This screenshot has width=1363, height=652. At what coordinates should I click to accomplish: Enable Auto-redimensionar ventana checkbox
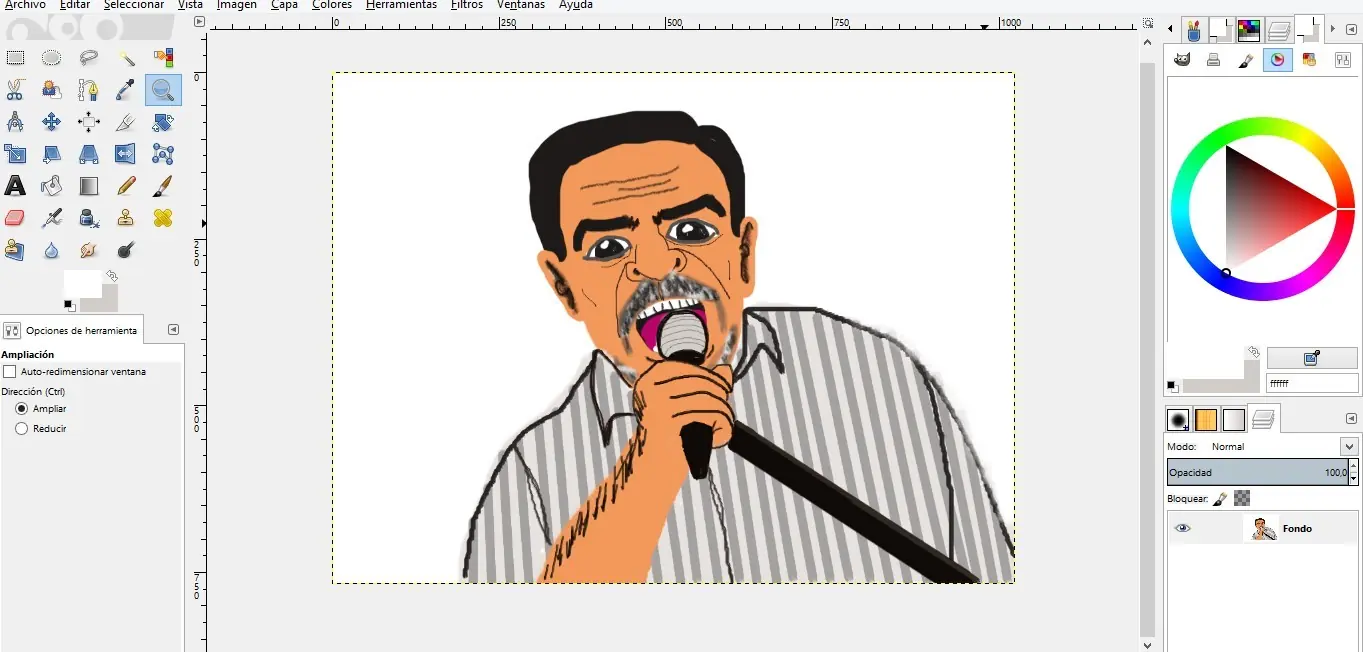pyautogui.click(x=10, y=372)
